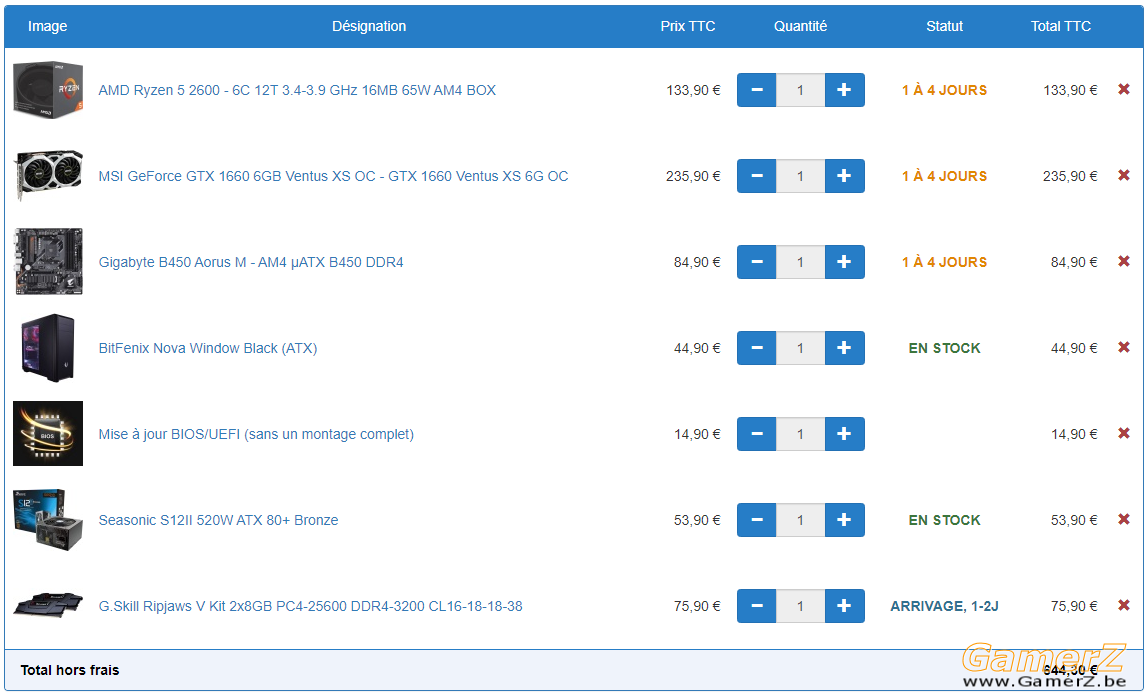Decrease Mise à jour BIOS/UEFI quantity

(757, 434)
